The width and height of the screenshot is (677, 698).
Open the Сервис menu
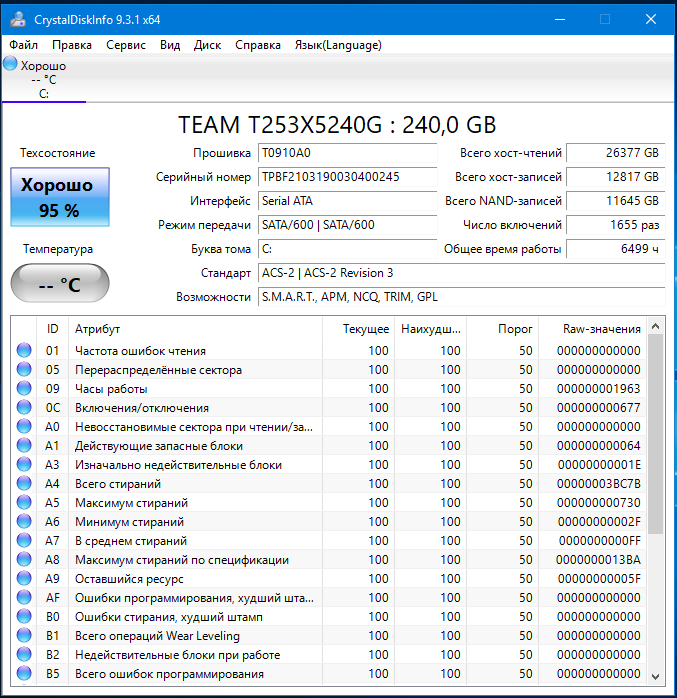[x=126, y=45]
